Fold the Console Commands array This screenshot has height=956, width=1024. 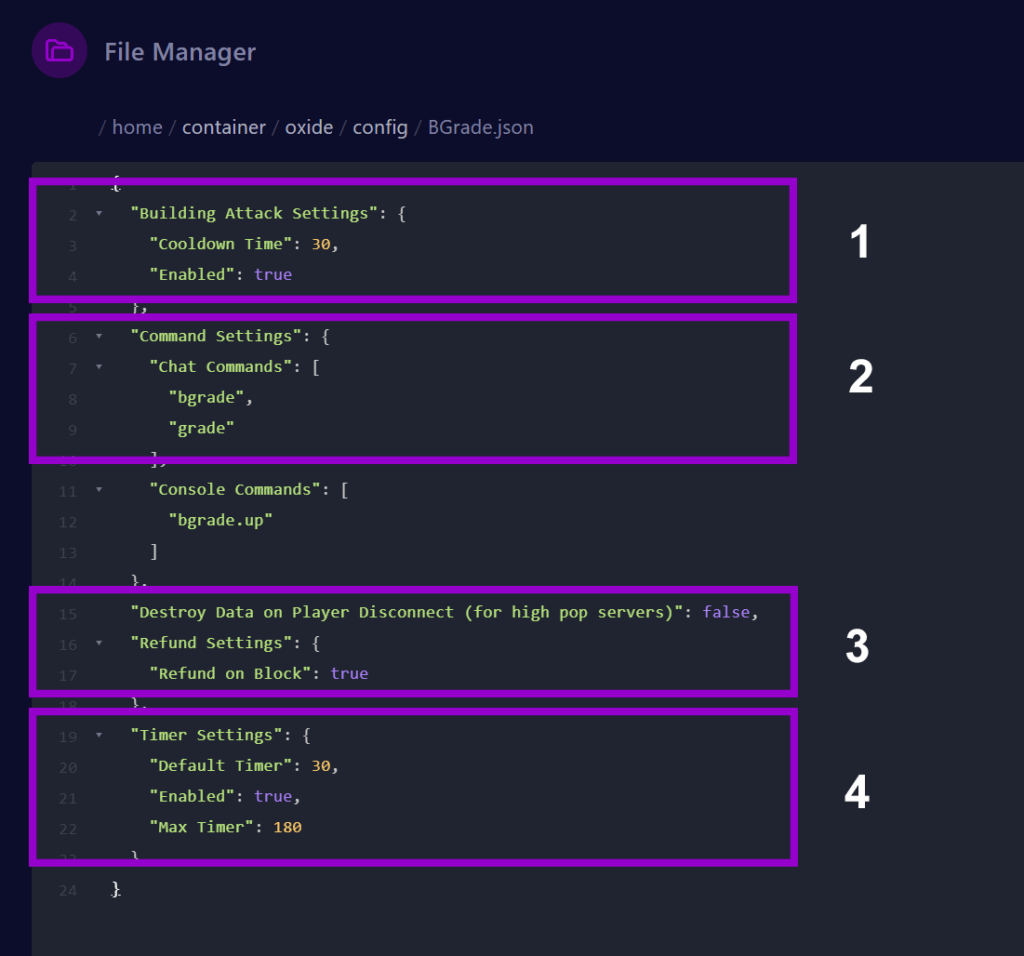[x=98, y=490]
